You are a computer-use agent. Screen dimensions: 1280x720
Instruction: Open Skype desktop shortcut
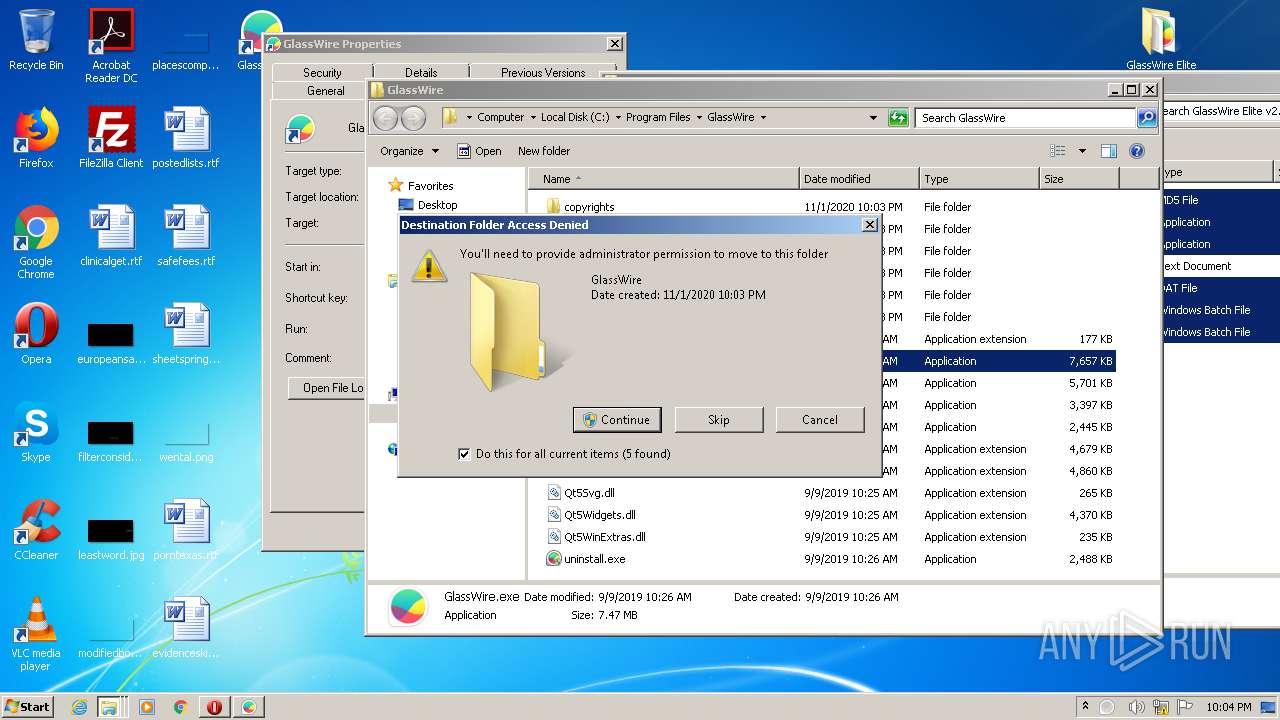tap(36, 432)
